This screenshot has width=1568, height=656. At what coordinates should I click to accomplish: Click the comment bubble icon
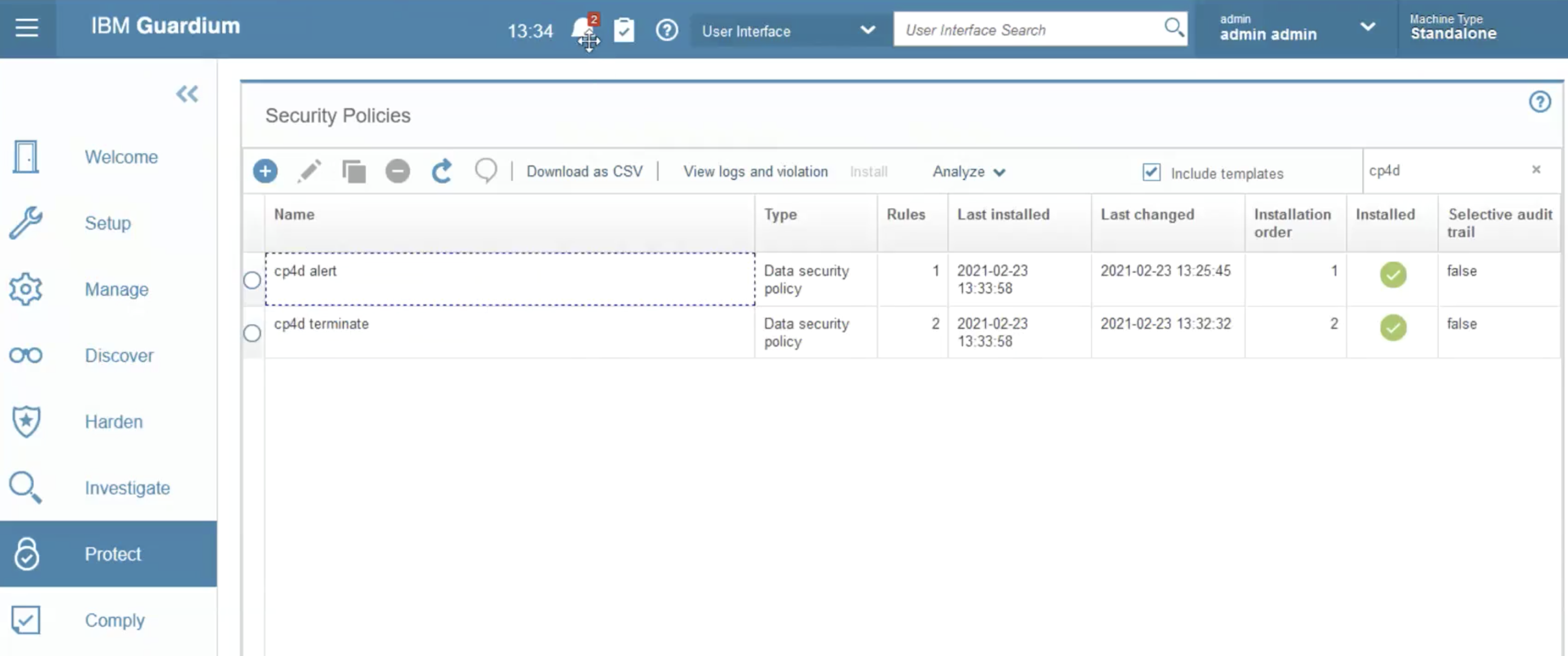[486, 171]
